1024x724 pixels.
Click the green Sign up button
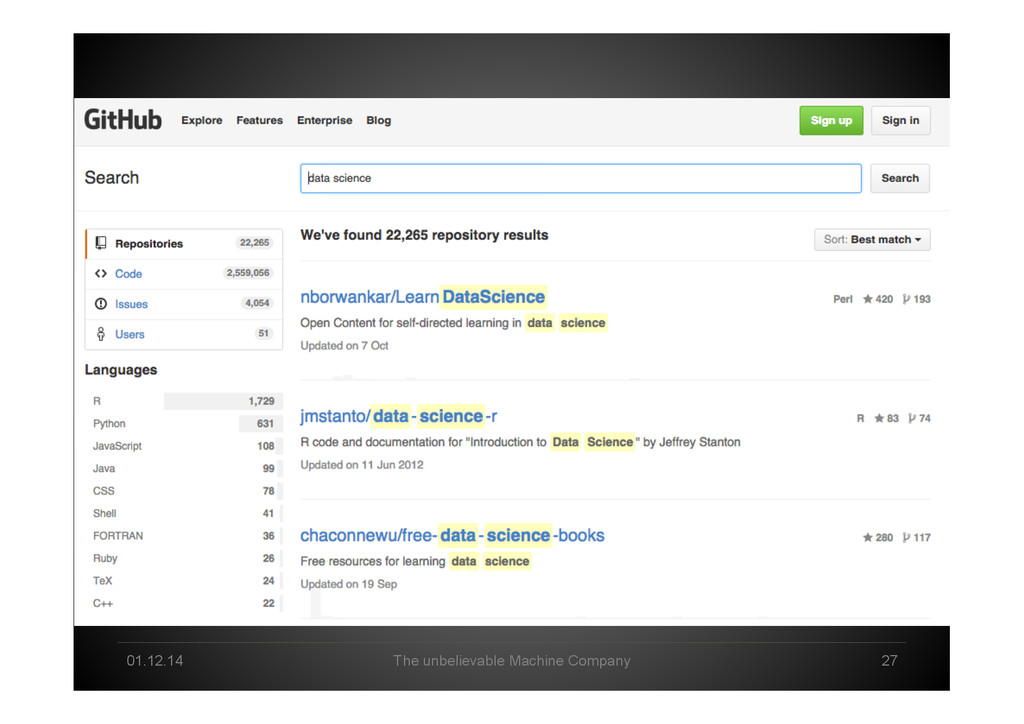point(831,120)
